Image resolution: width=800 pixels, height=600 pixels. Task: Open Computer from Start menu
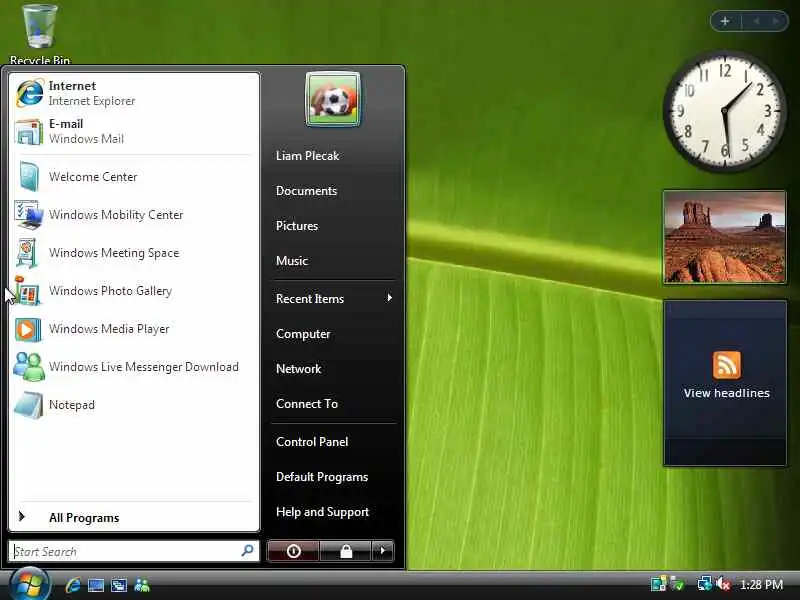click(x=333, y=334)
